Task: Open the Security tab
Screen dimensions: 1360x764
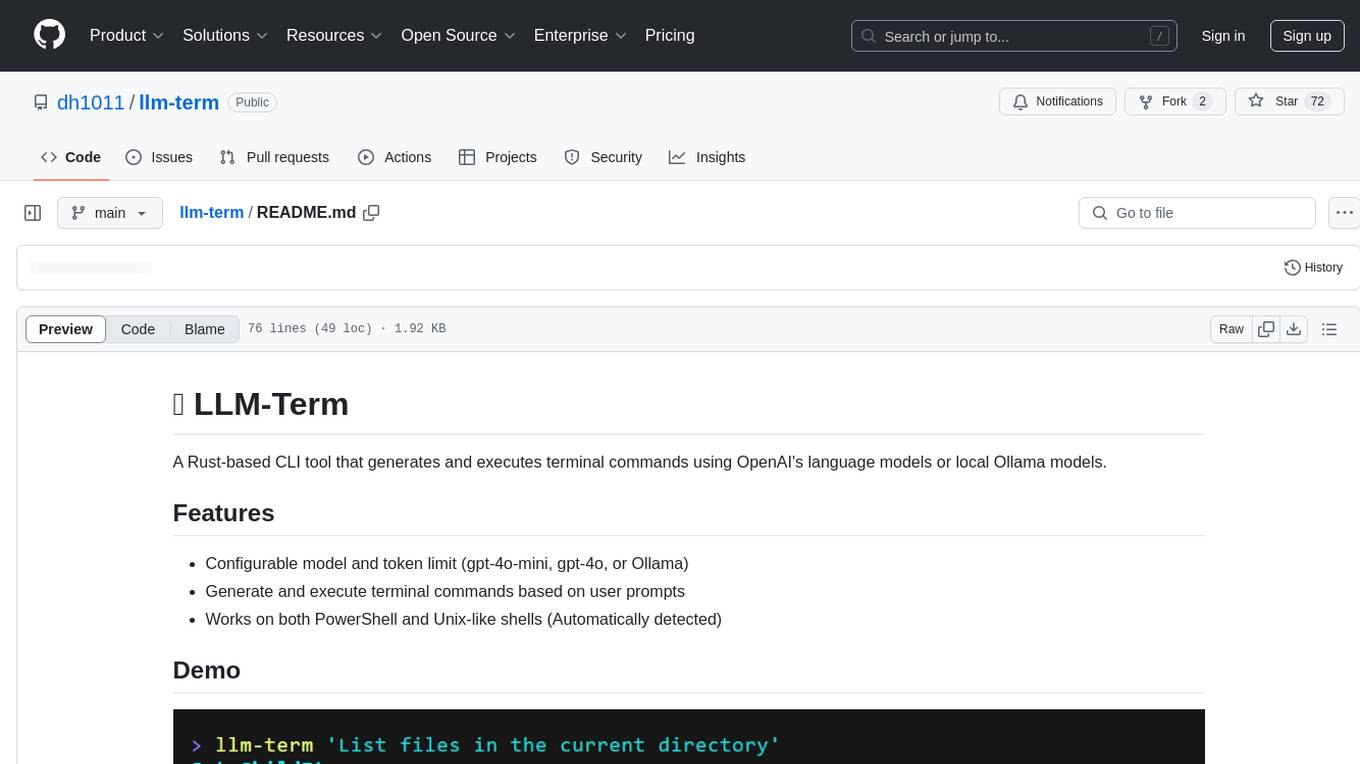Action: click(603, 157)
